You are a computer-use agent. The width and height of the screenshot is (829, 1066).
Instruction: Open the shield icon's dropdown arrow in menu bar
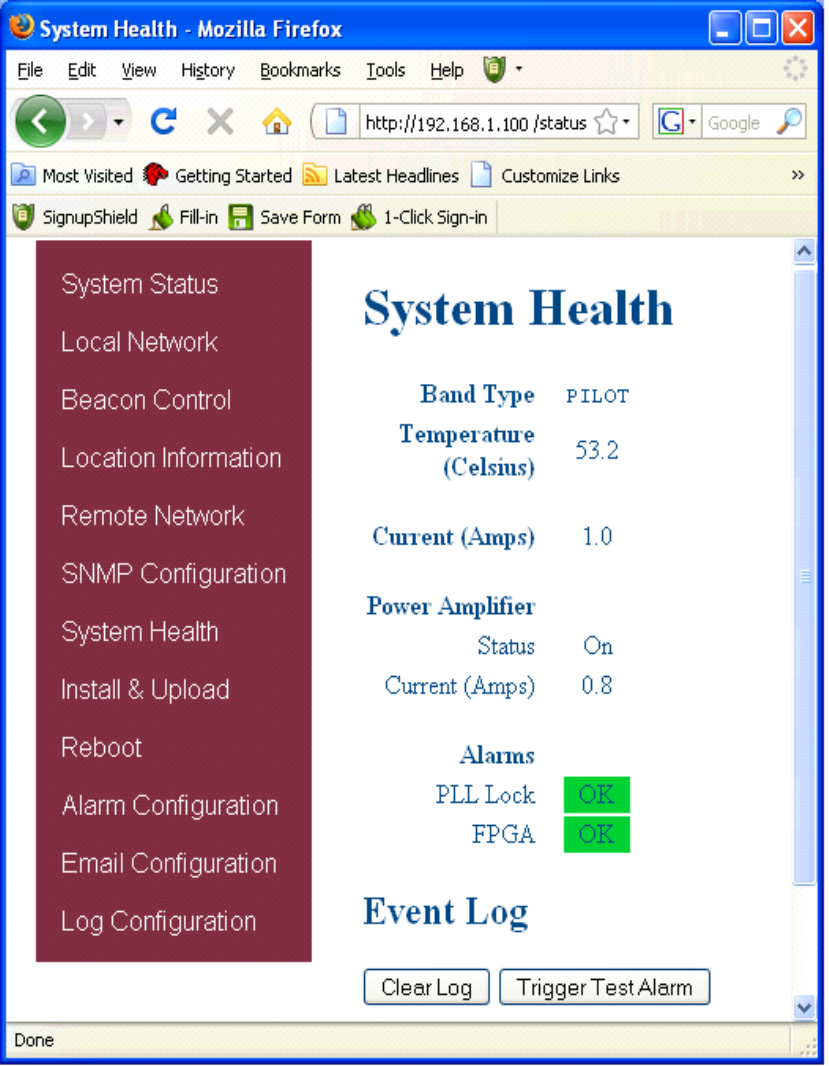pos(519,69)
